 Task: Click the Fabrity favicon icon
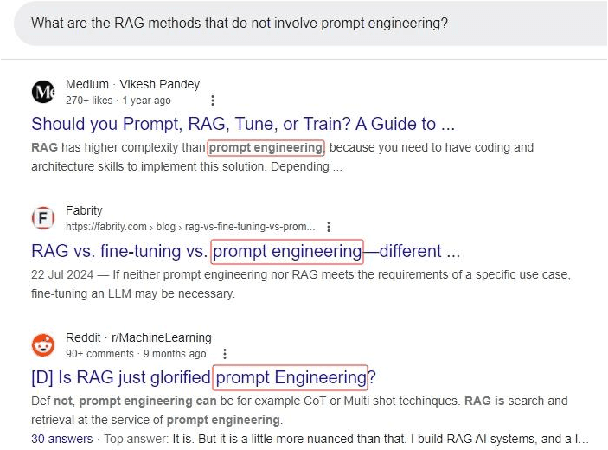point(44,218)
